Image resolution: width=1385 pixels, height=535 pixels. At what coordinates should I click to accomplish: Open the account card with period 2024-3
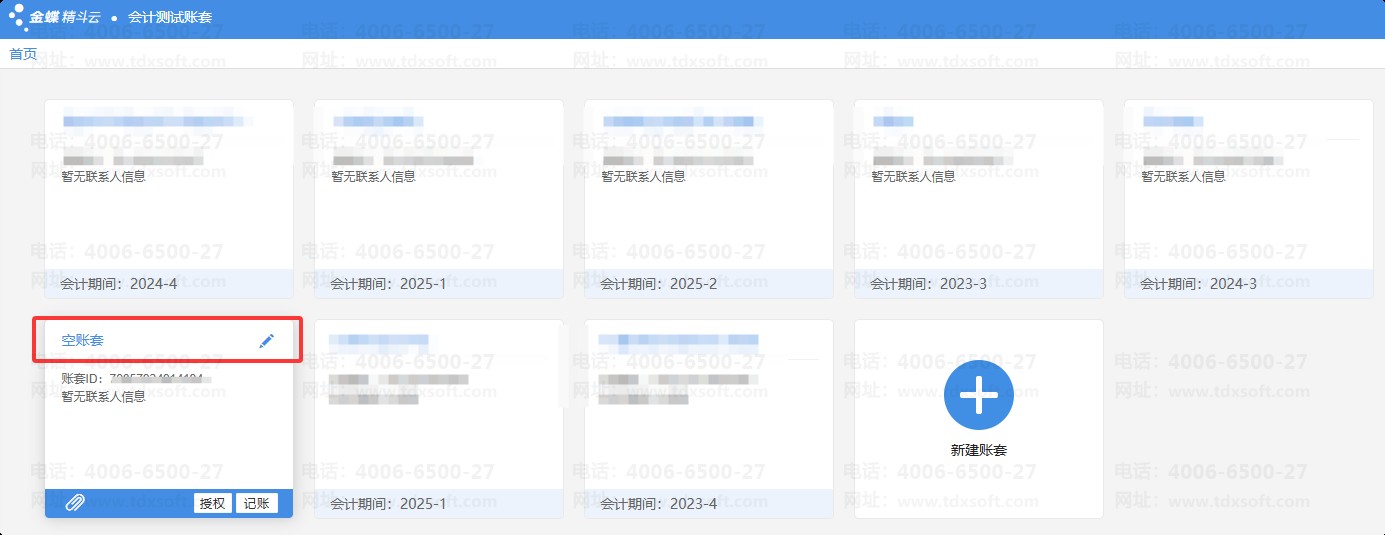click(1248, 198)
